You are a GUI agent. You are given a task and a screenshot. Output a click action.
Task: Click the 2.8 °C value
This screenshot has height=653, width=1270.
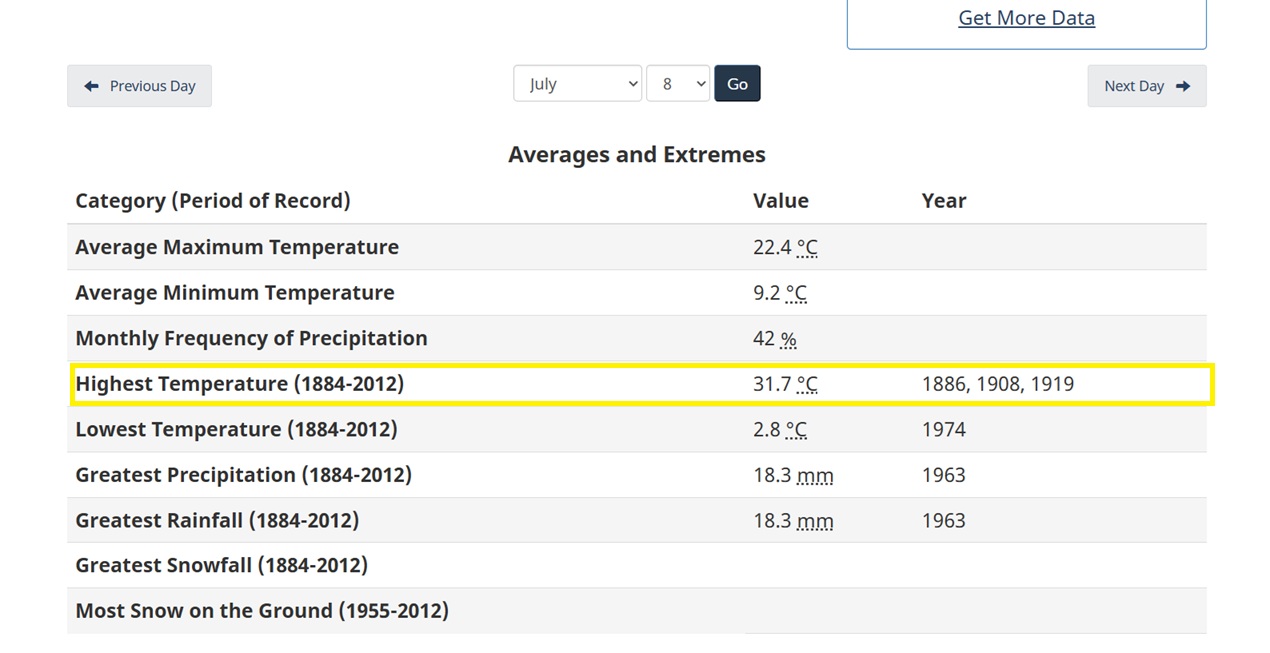coord(780,430)
